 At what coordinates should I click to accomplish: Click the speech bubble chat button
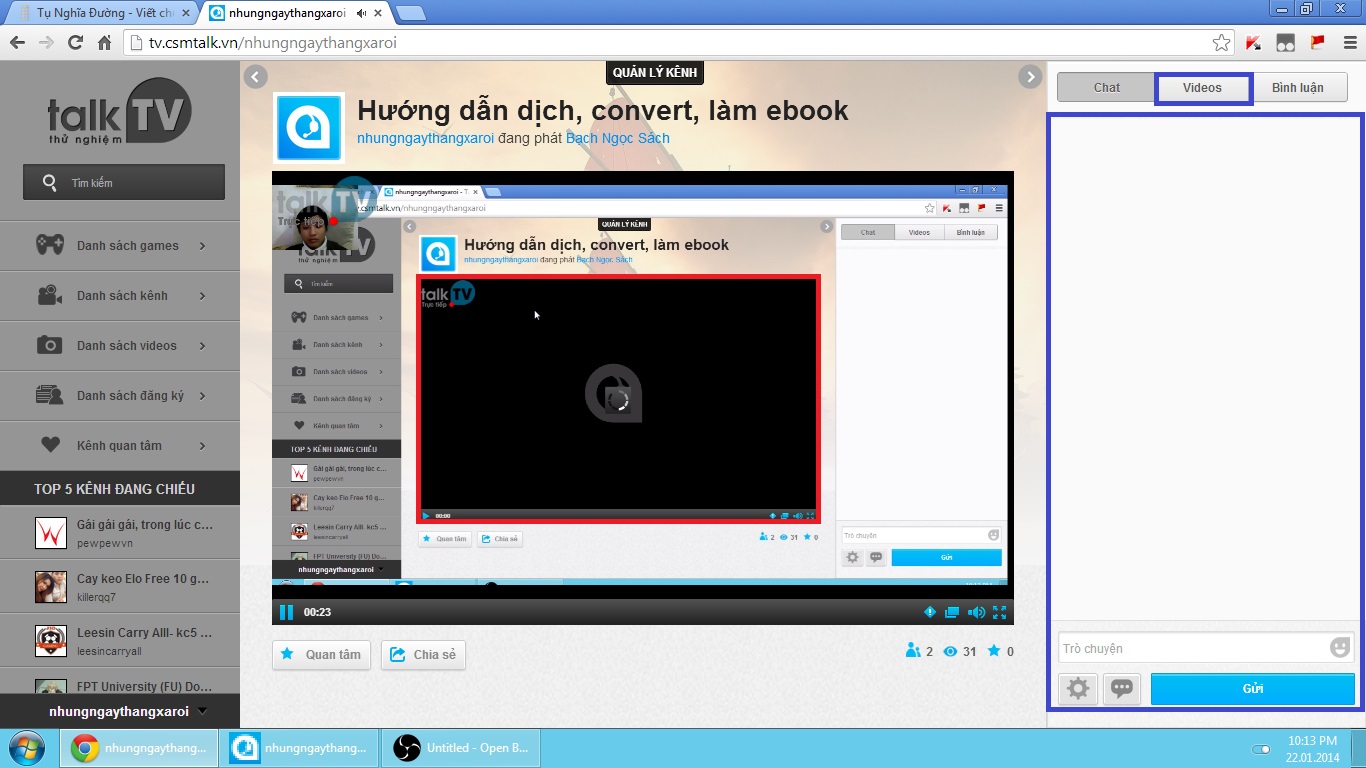coord(1121,689)
